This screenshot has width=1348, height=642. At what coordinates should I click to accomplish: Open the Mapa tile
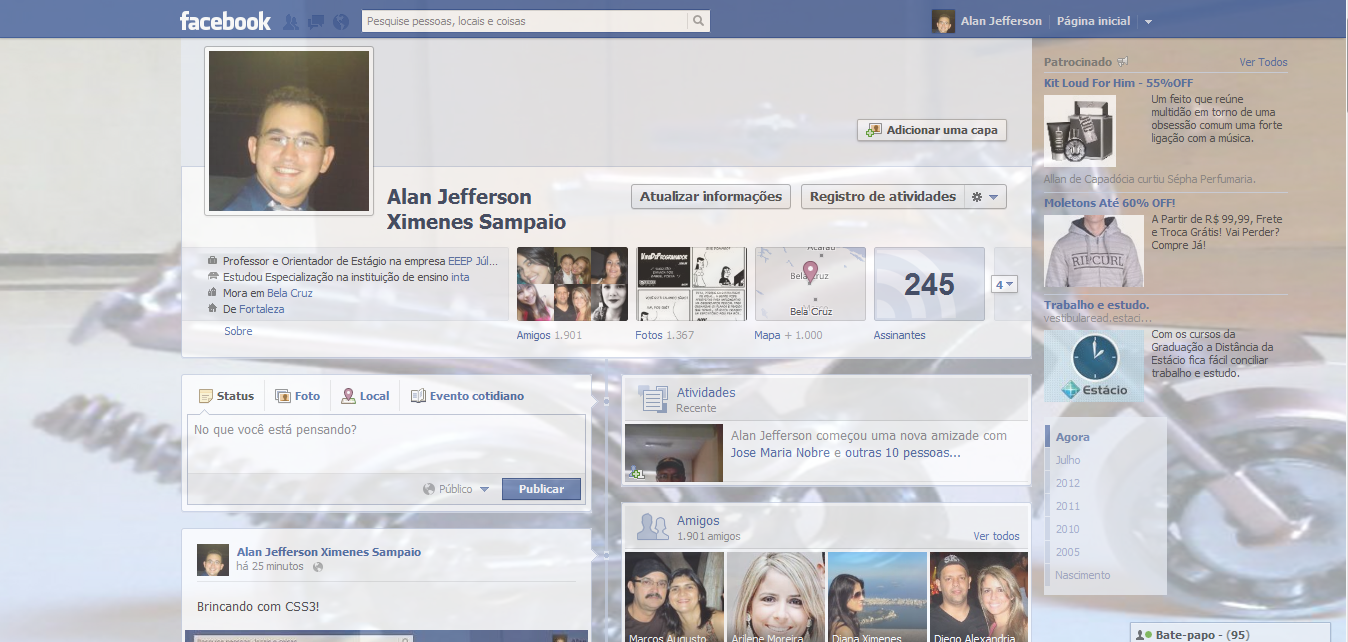click(x=810, y=284)
